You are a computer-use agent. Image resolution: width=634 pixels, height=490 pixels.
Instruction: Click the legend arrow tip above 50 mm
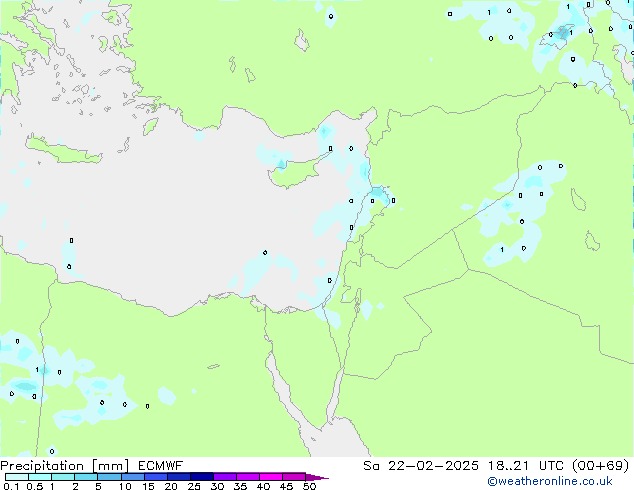pos(317,477)
